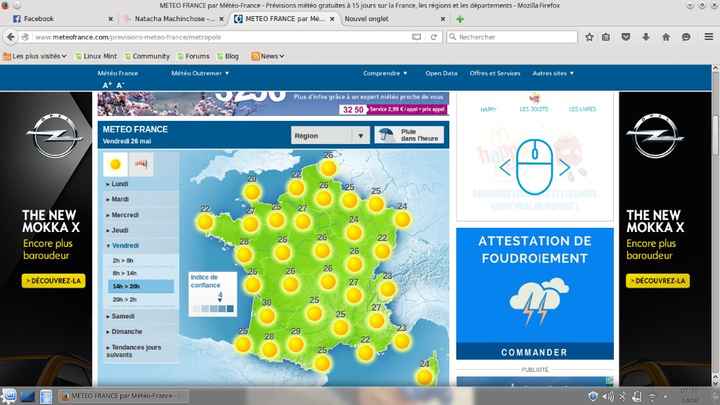Screen dimensions: 720x405
Task: Open a new tab with green plus
Action: (460, 19)
